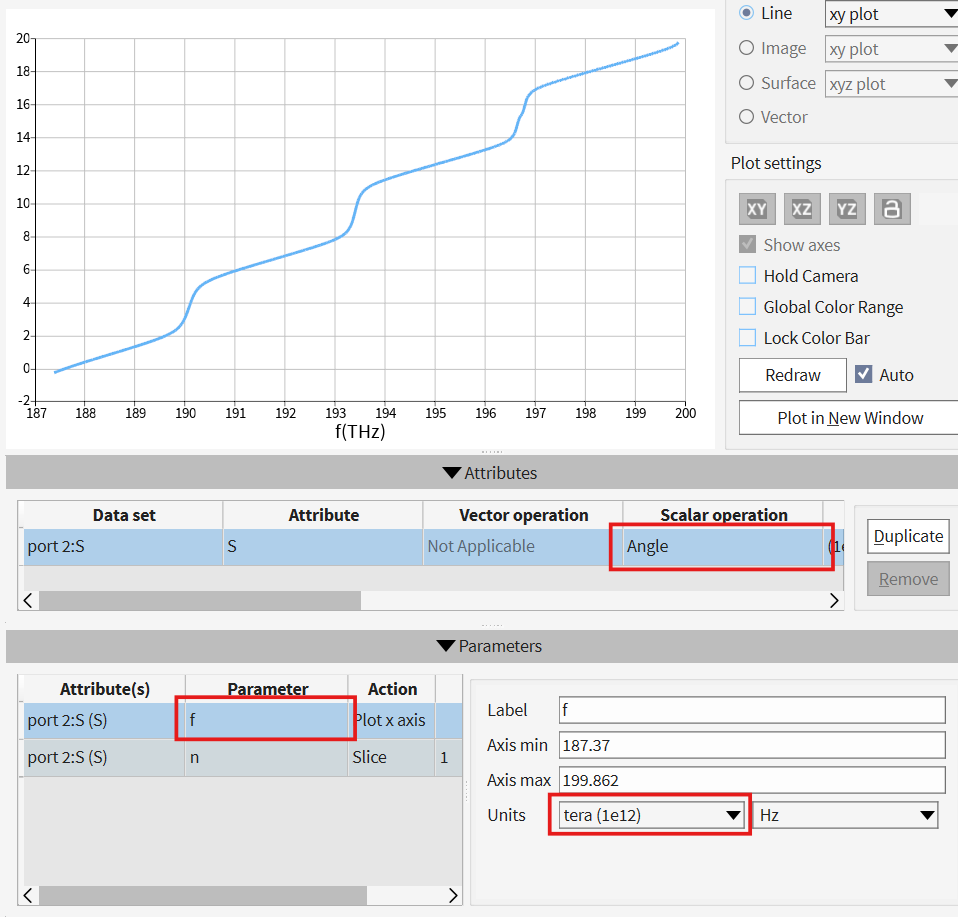
Task: Click the 'Not Applicable' vector operation cell
Action: click(523, 547)
